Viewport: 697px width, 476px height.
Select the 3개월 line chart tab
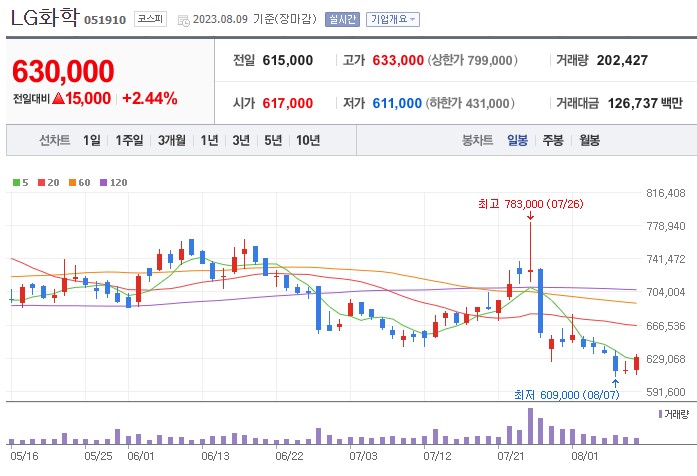click(172, 140)
